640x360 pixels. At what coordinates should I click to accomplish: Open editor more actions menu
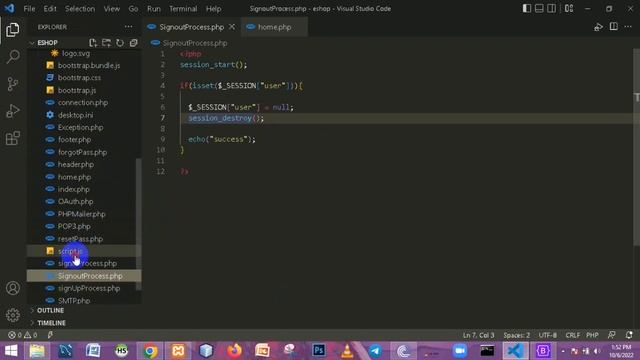tap(628, 27)
